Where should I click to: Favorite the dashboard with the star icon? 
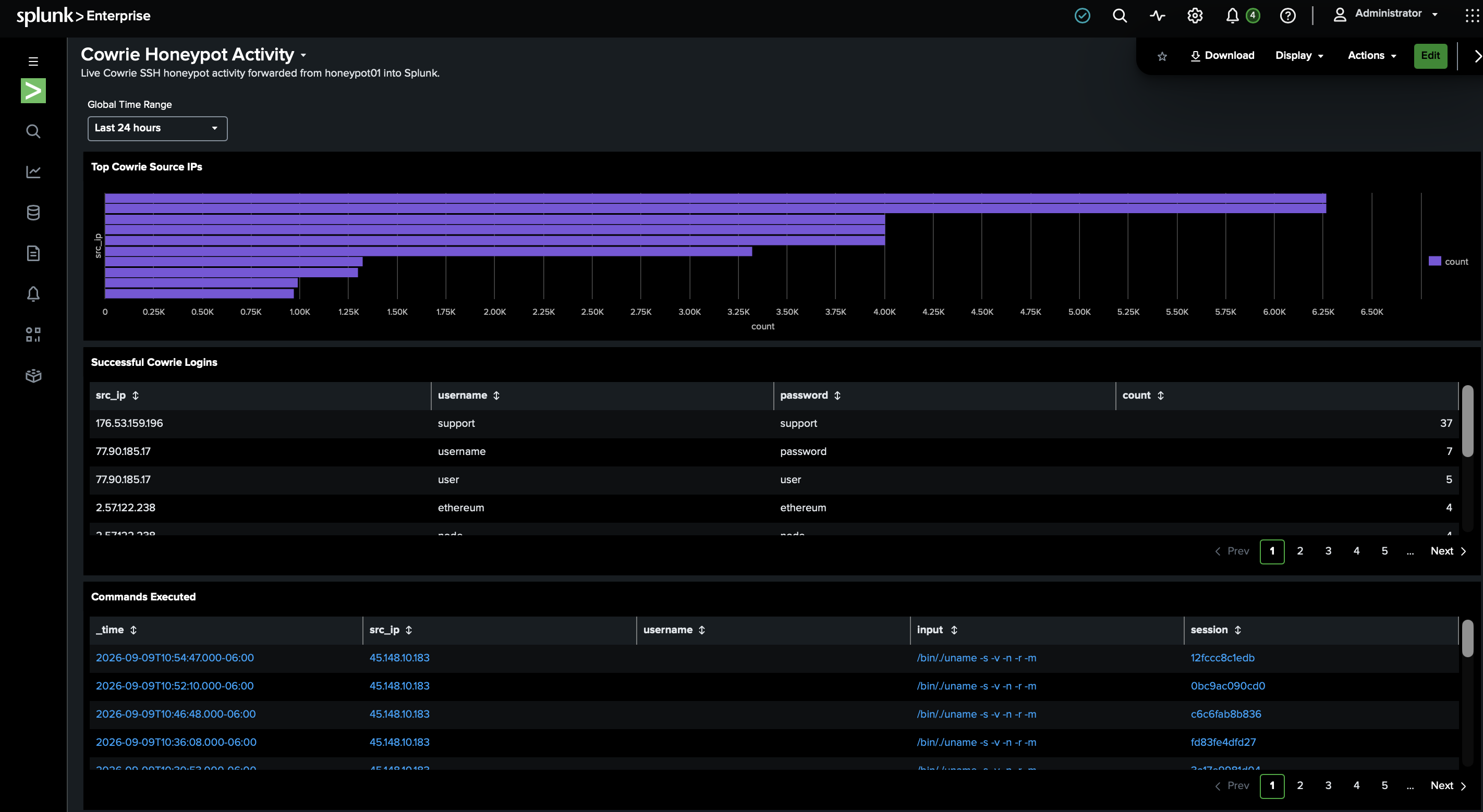(x=1162, y=56)
